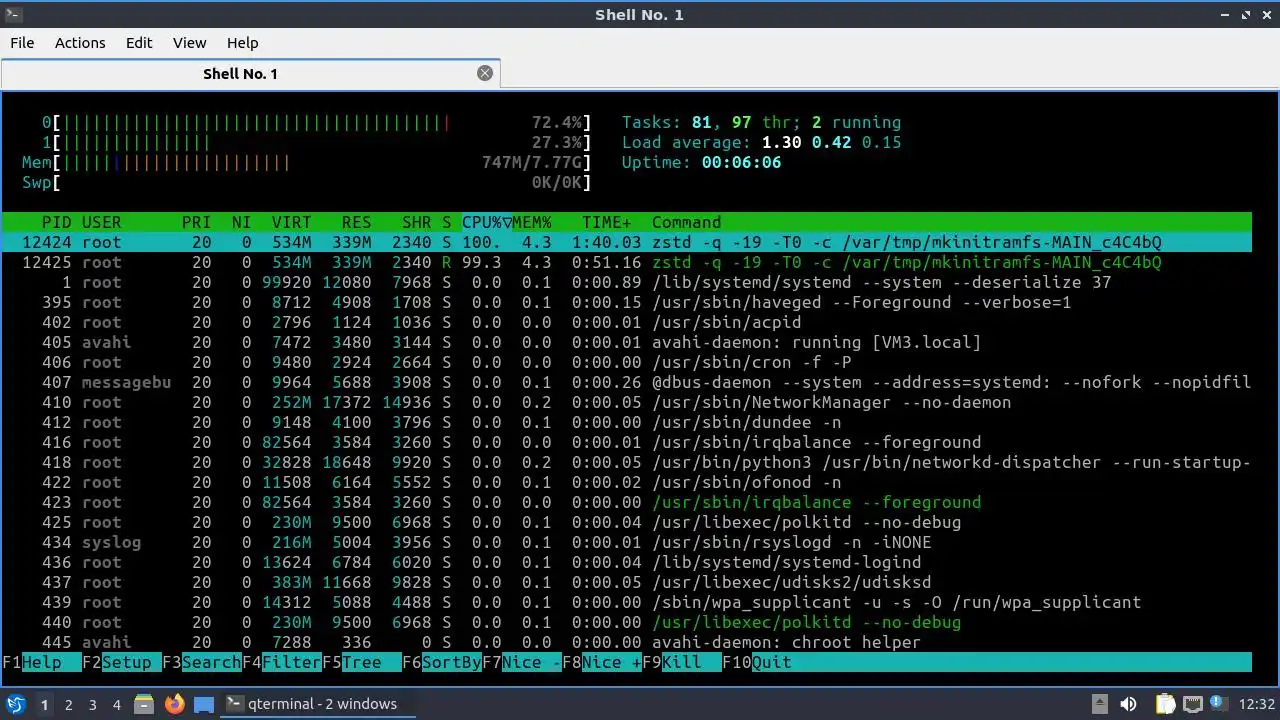Open the Edit menu
The image size is (1280, 720).
tap(139, 43)
